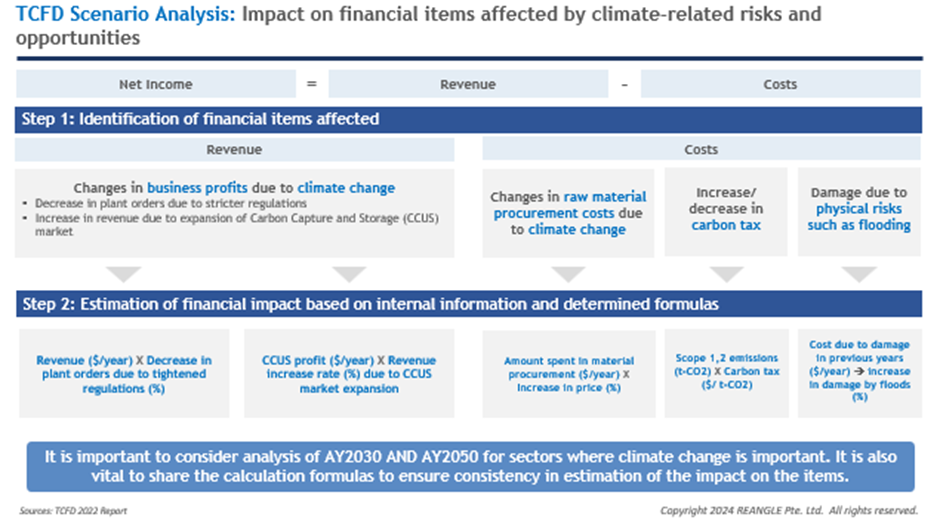The image size is (940, 529).
Task: Click the down arrow above the plant orders formula
Action: (x=125, y=273)
